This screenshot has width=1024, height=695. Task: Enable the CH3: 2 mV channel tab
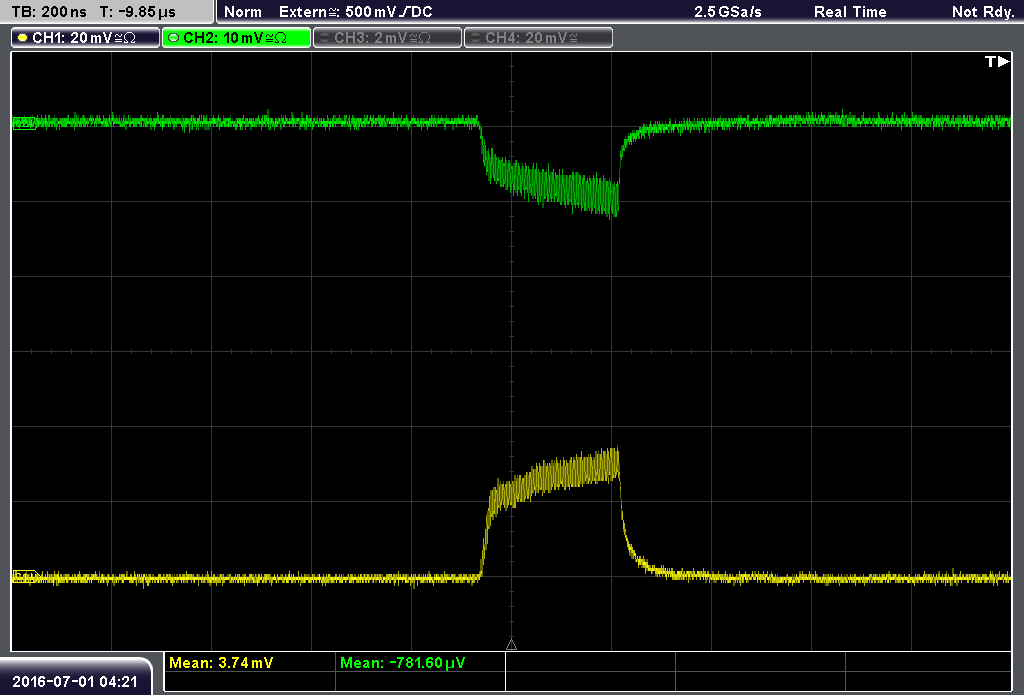point(387,38)
